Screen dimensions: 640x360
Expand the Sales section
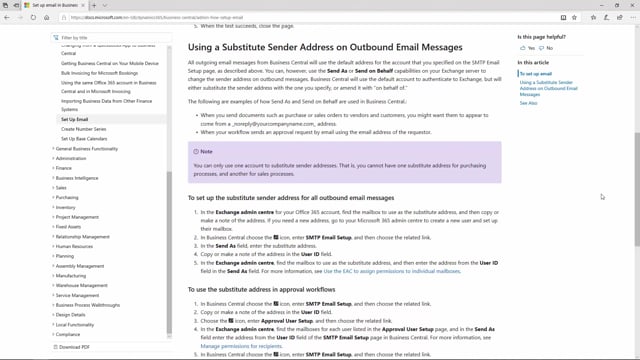tap(61, 188)
